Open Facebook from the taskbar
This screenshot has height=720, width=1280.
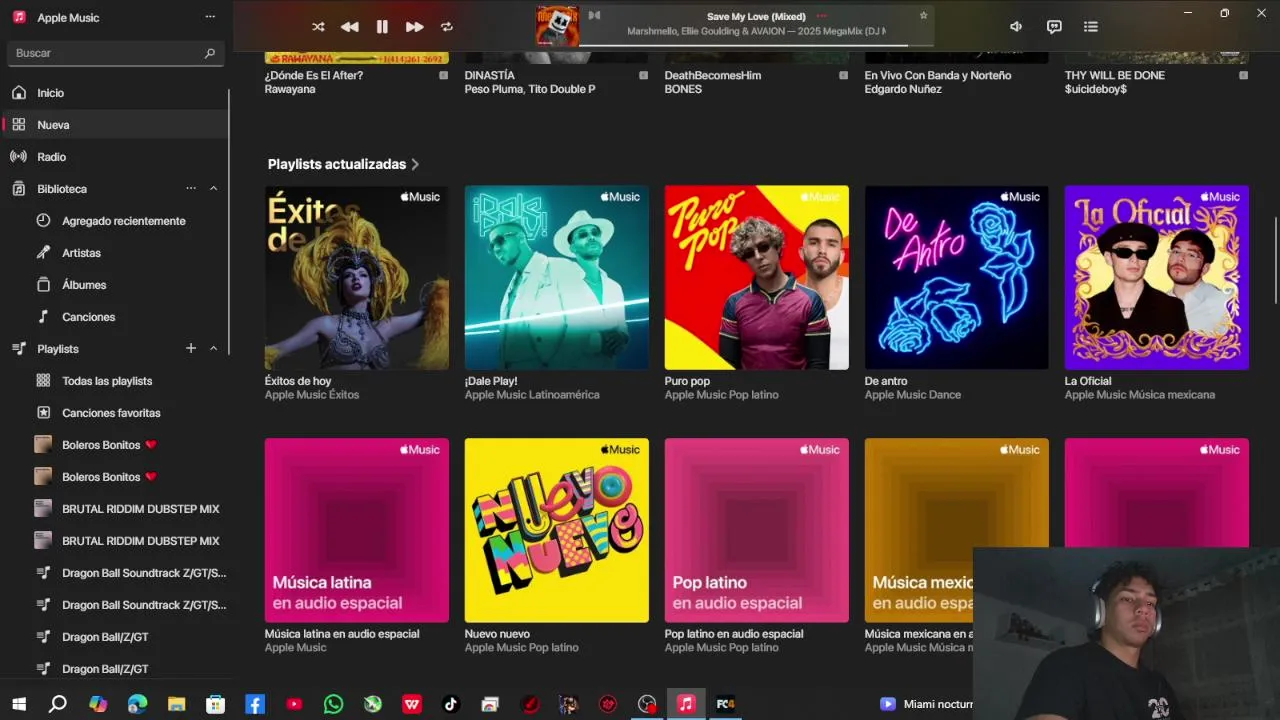[255, 704]
